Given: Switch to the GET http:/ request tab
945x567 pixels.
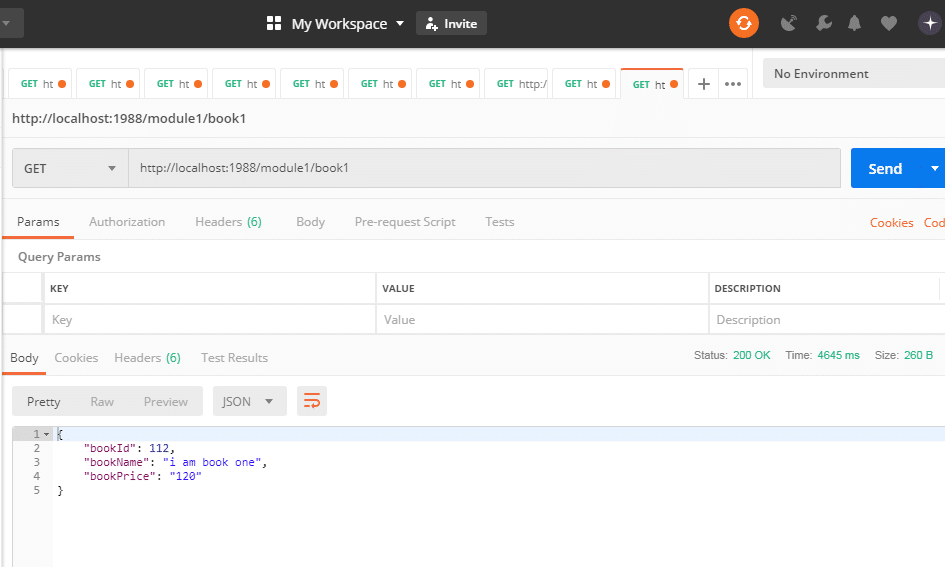Looking at the screenshot, I should tap(516, 84).
